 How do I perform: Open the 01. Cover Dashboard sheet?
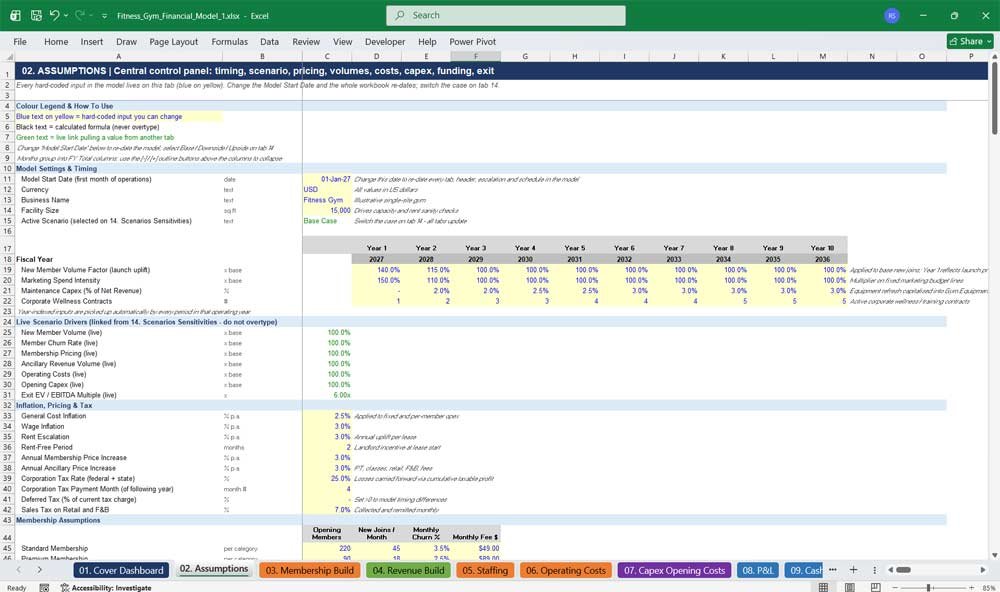121,570
